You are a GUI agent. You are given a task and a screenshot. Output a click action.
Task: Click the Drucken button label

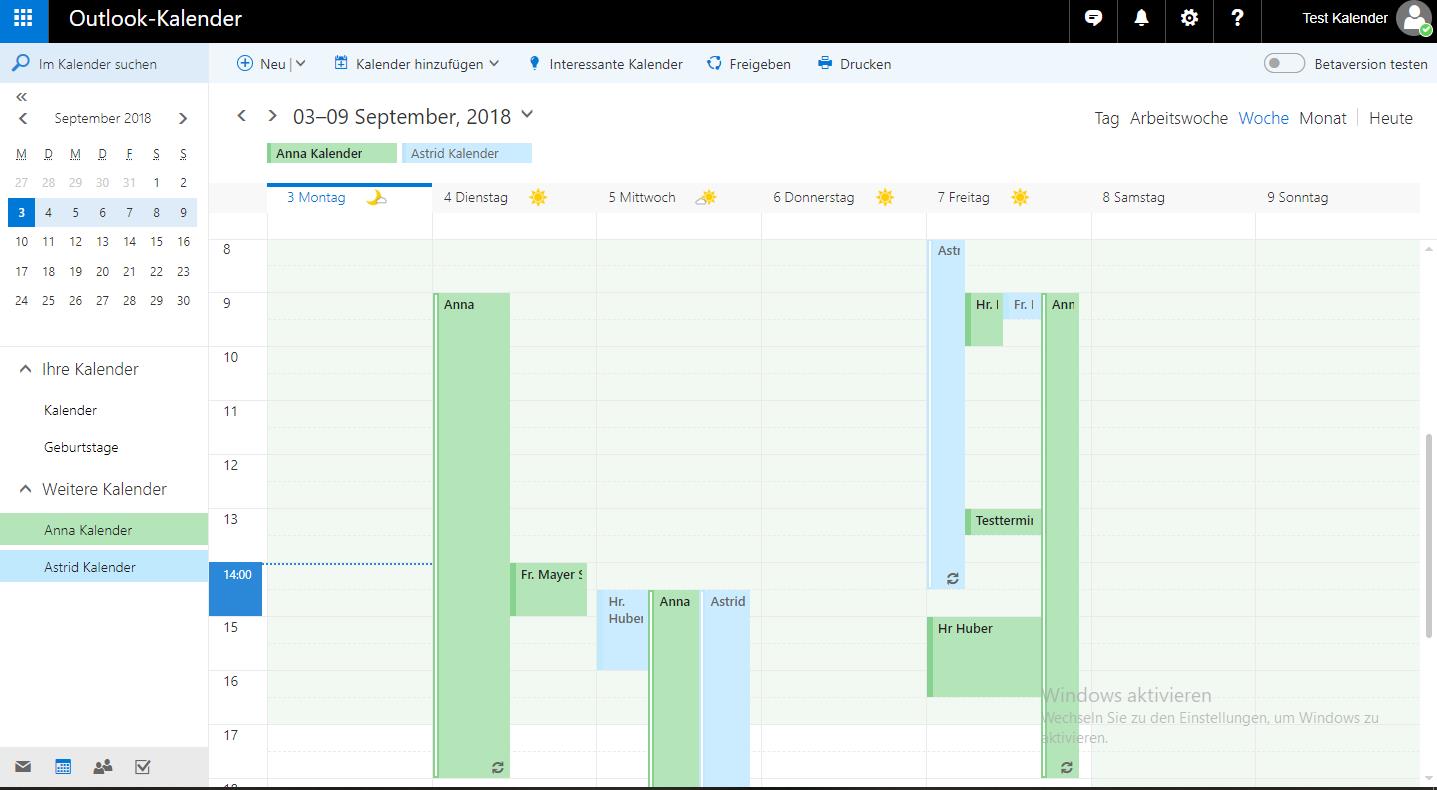point(866,64)
